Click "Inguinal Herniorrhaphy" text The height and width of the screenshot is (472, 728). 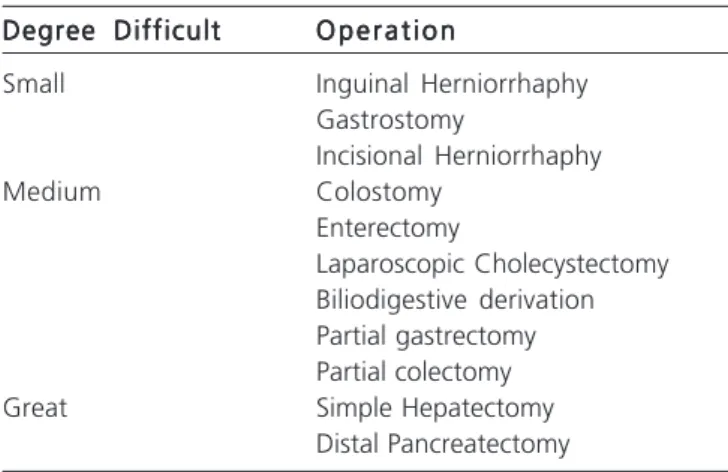coord(452,85)
